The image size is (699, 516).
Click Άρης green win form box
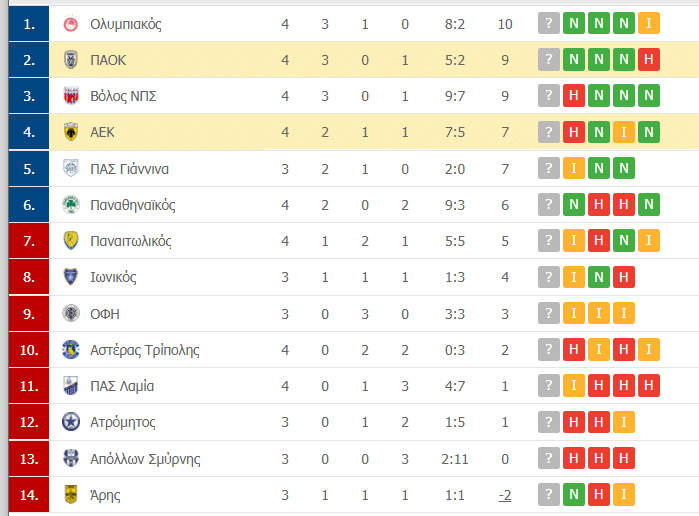tap(574, 494)
